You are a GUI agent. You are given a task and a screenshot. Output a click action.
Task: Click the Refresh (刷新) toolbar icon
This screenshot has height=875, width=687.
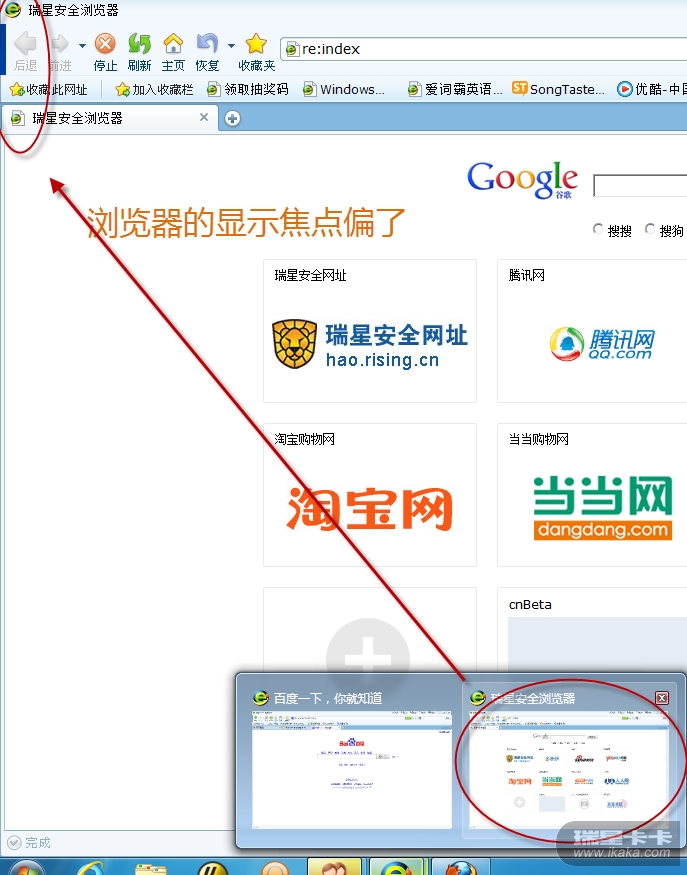click(140, 44)
